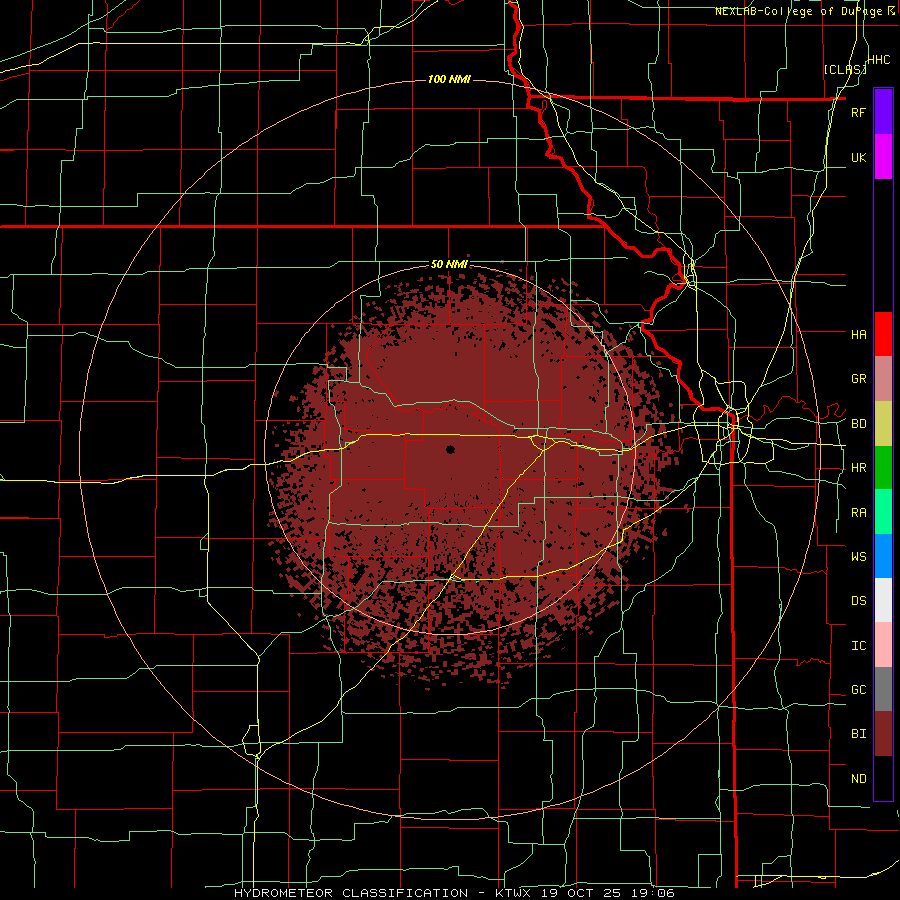The width and height of the screenshot is (900, 900).
Task: Click the IC legend label
Action: [x=858, y=646]
